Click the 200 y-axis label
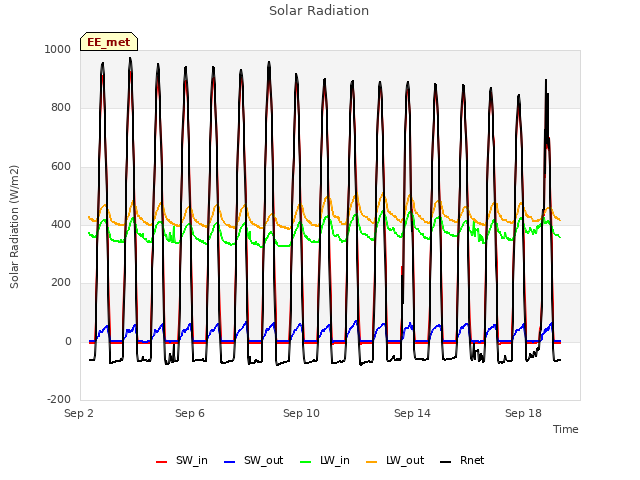The width and height of the screenshot is (640, 480). tap(61, 282)
